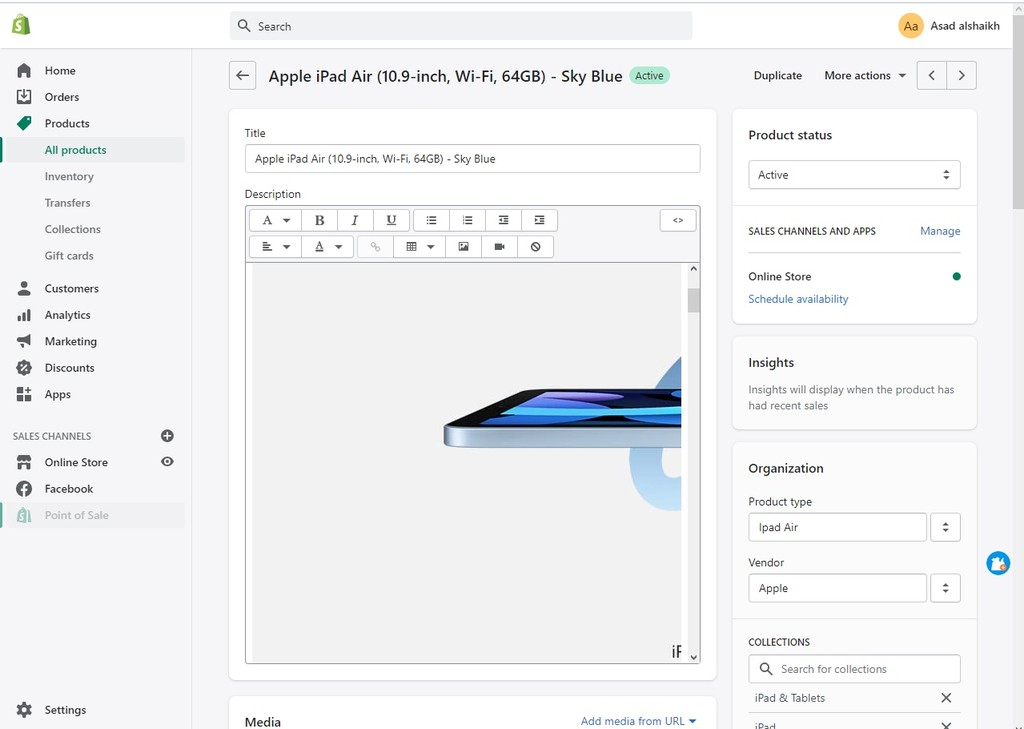Open Apps in the sidebar
Screen dimensions: 1024x729
pos(57,394)
